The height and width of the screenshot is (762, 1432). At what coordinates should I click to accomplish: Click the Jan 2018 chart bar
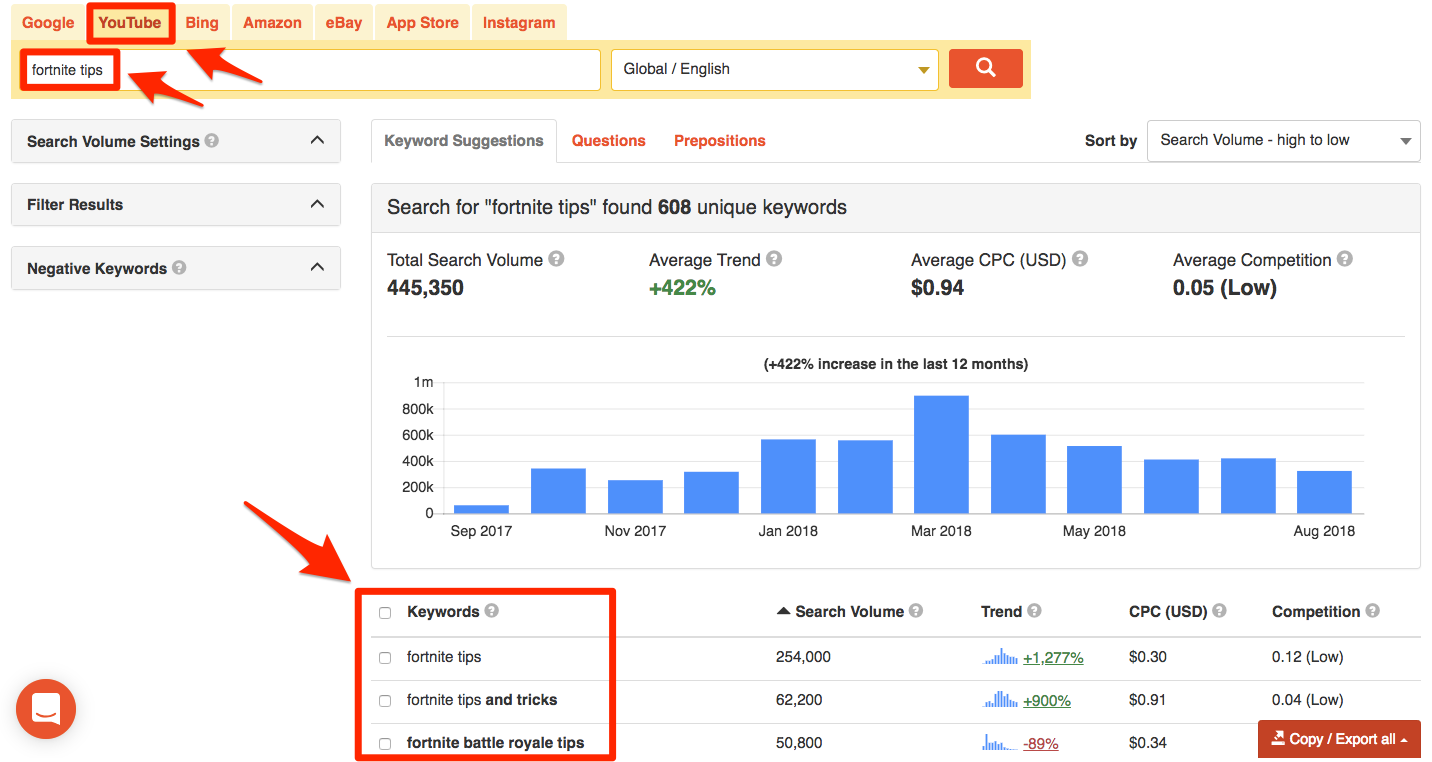coord(788,477)
